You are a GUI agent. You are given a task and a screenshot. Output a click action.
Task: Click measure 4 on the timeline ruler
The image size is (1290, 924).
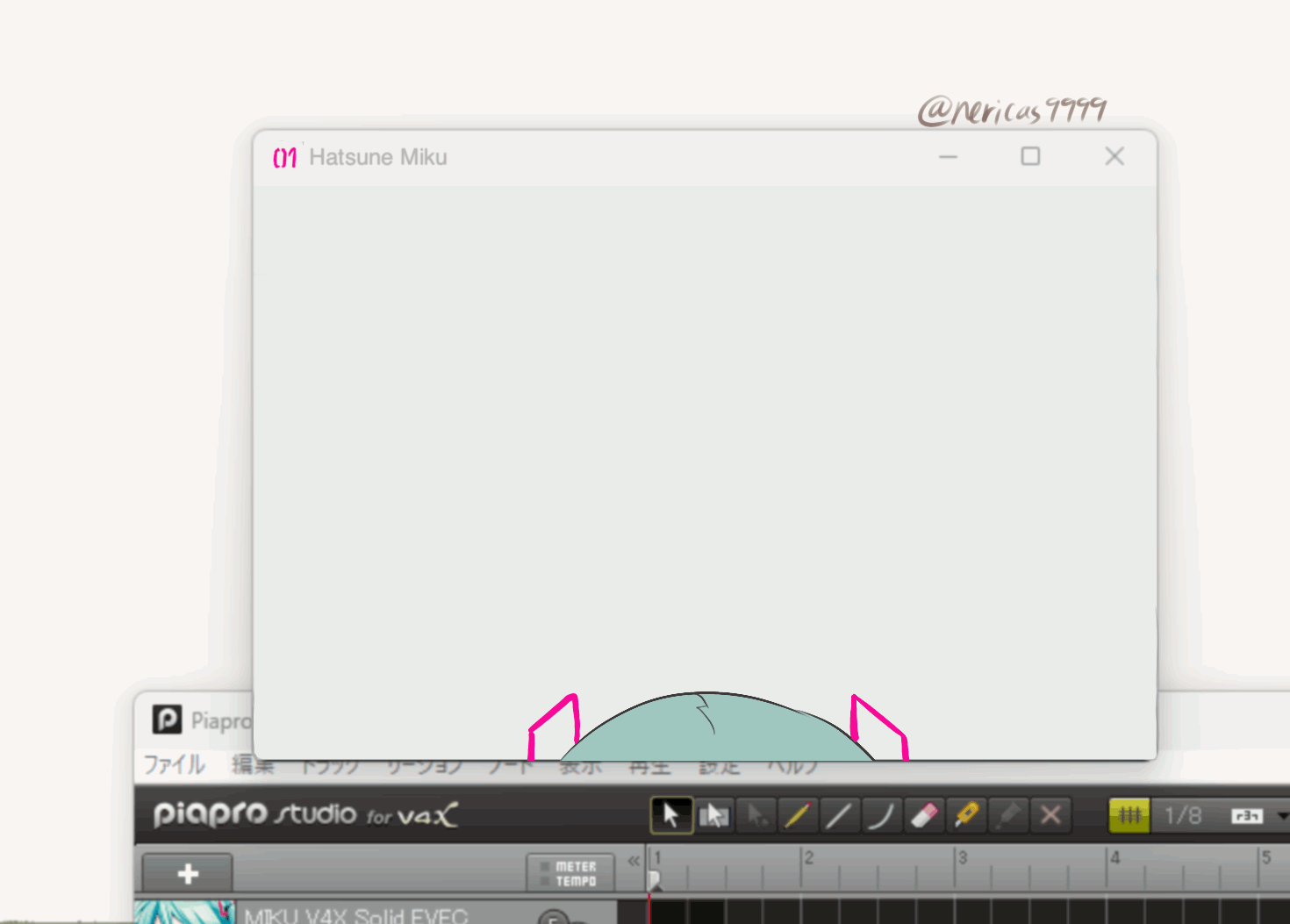point(1114,857)
